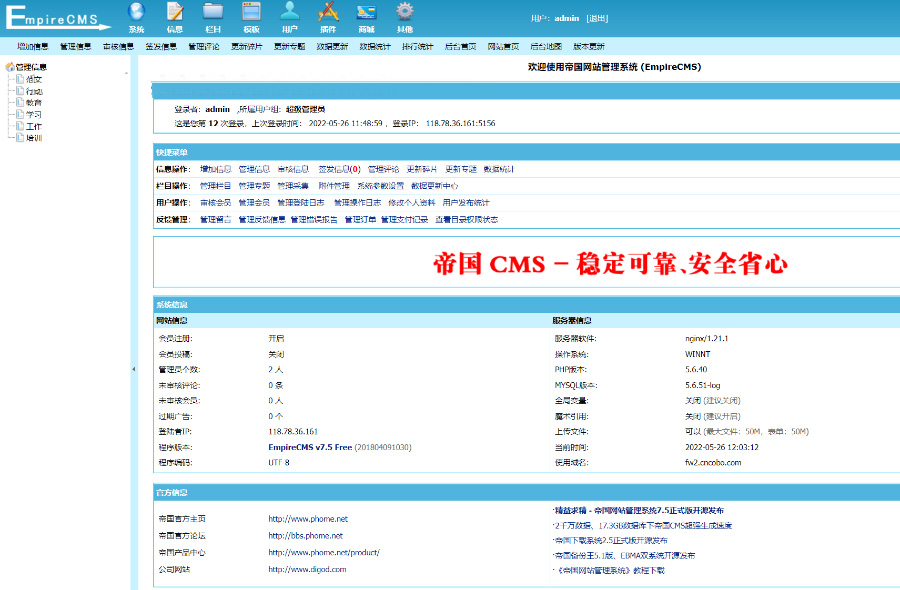This screenshot has height=590, width=900.
Task: Open 版本更新 from the submenu bar
Action: coord(589,46)
